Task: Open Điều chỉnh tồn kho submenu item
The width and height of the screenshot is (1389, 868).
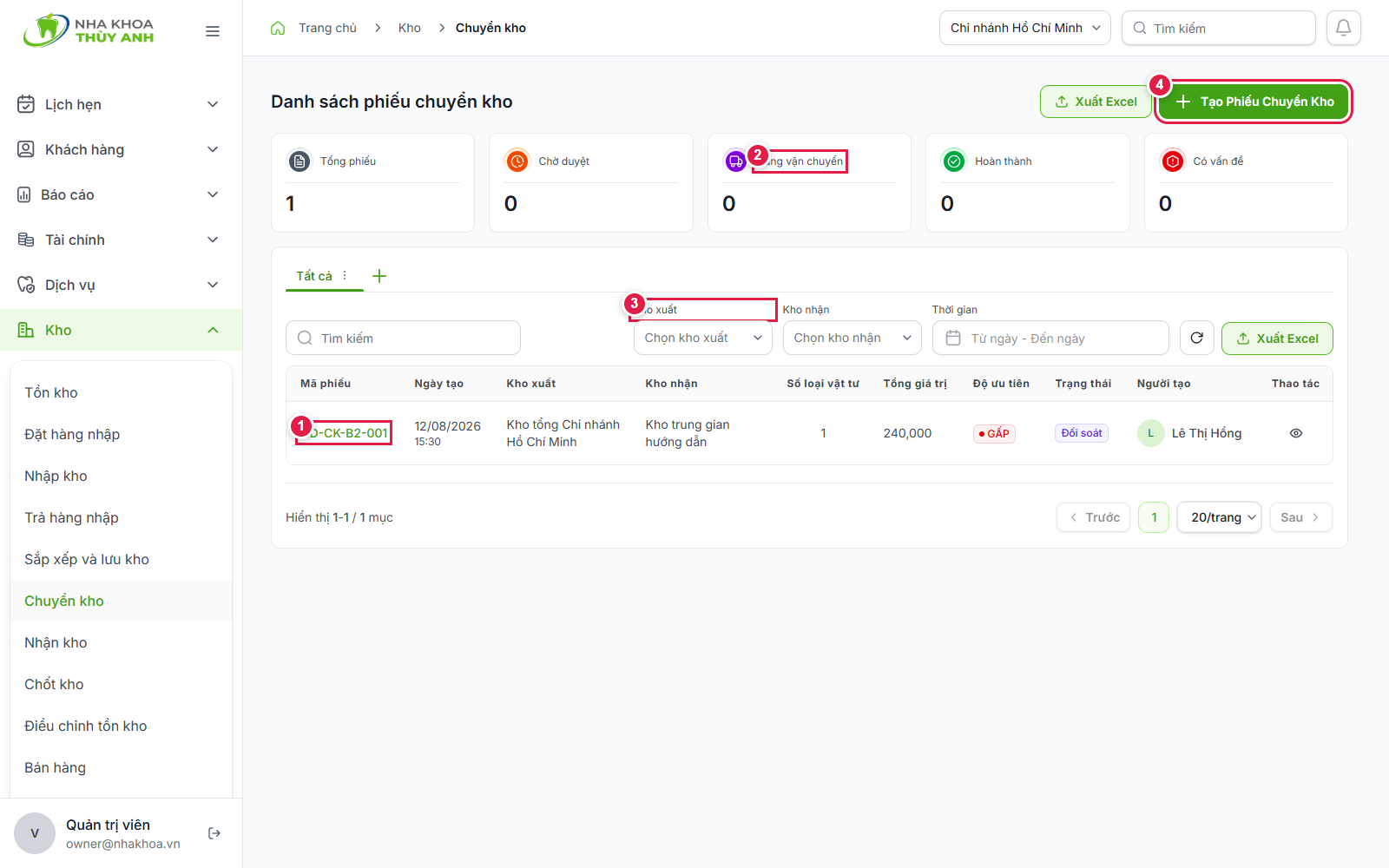Action: tap(121, 726)
